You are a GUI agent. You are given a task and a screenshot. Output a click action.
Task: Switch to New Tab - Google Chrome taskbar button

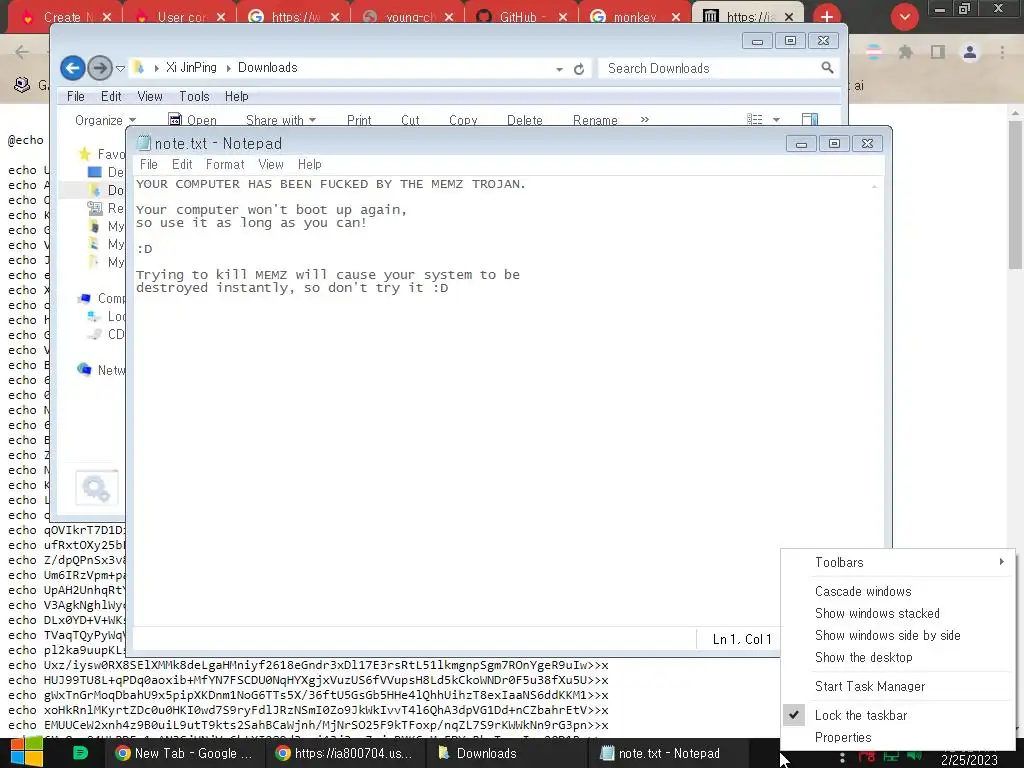point(184,753)
